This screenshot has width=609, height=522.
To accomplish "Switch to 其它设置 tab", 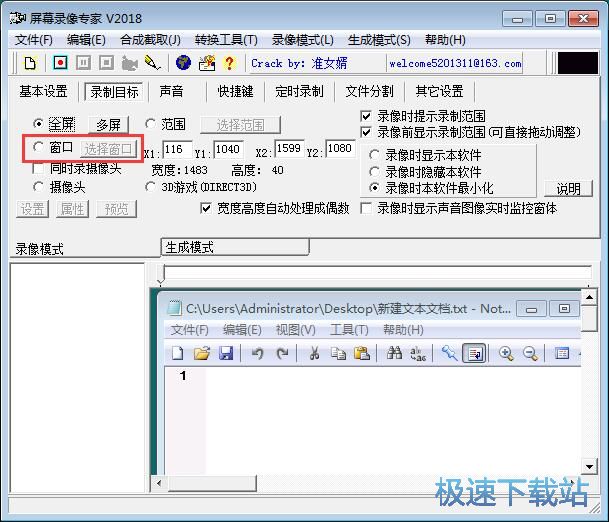I will [x=439, y=92].
